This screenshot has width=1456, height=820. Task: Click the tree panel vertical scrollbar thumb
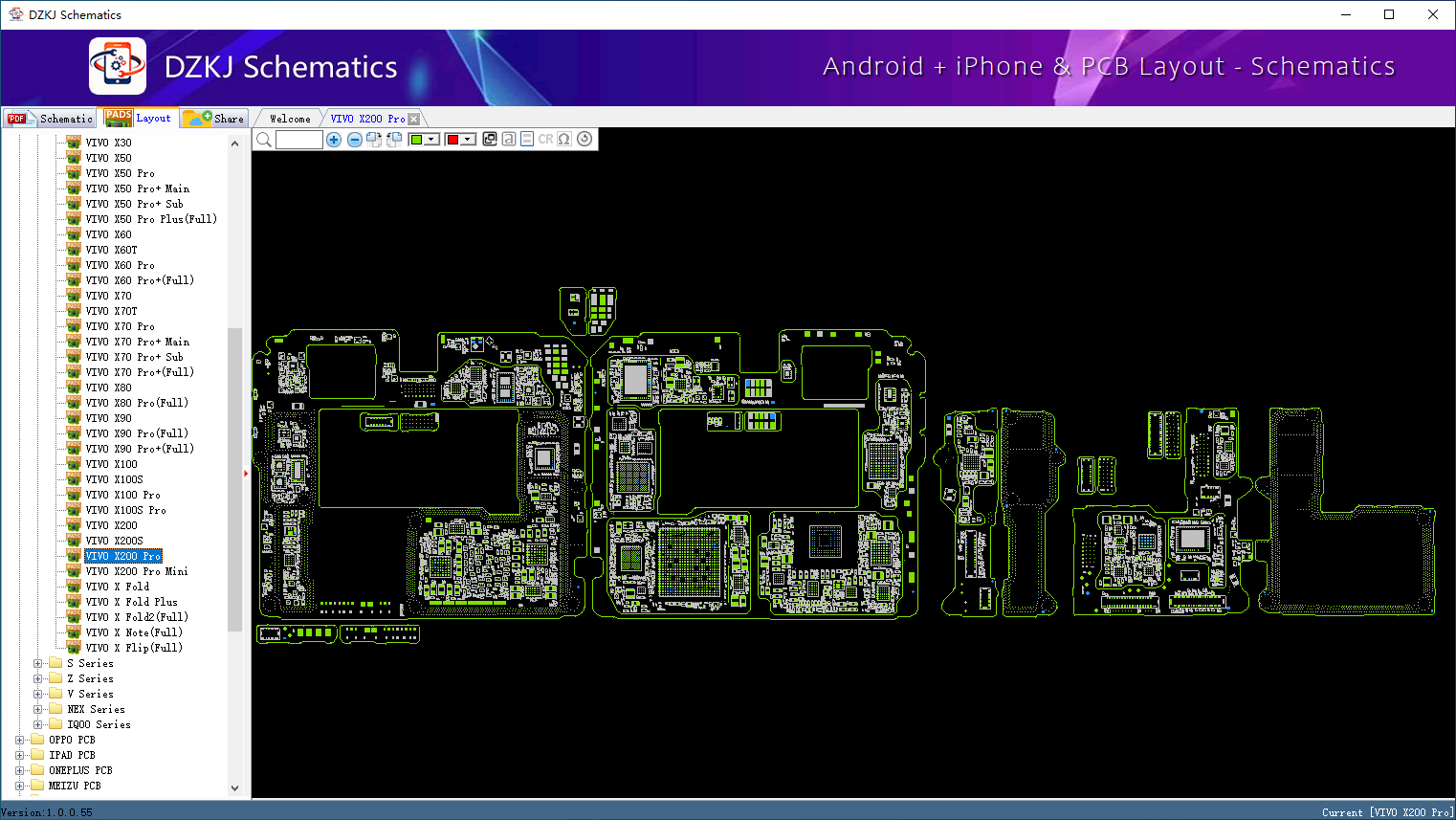[235, 479]
